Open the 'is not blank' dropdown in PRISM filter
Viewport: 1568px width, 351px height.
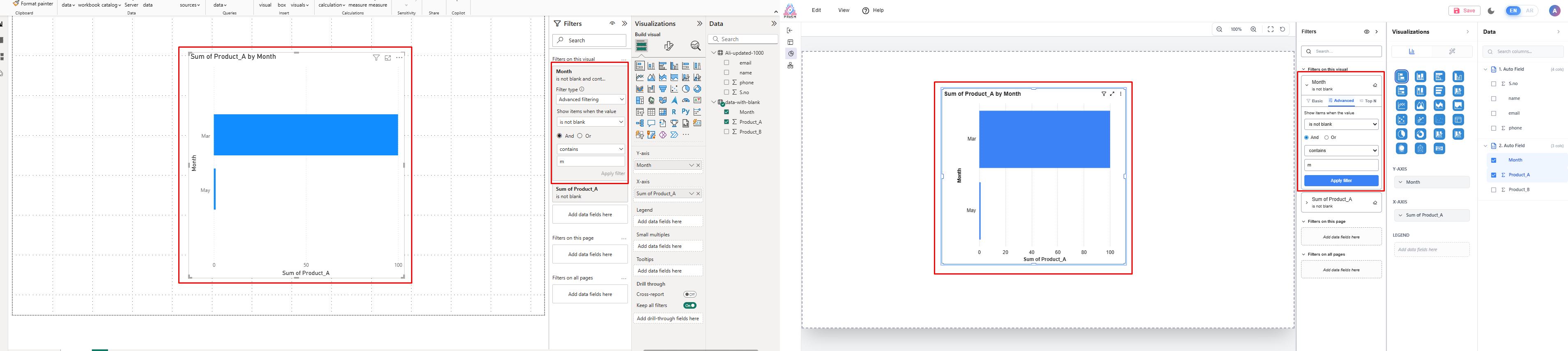(1341, 124)
